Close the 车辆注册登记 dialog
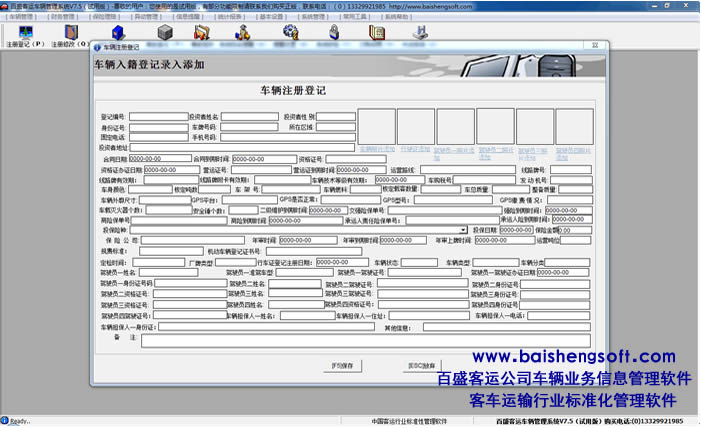Screen dimensions: 701x428 [x=595, y=45]
